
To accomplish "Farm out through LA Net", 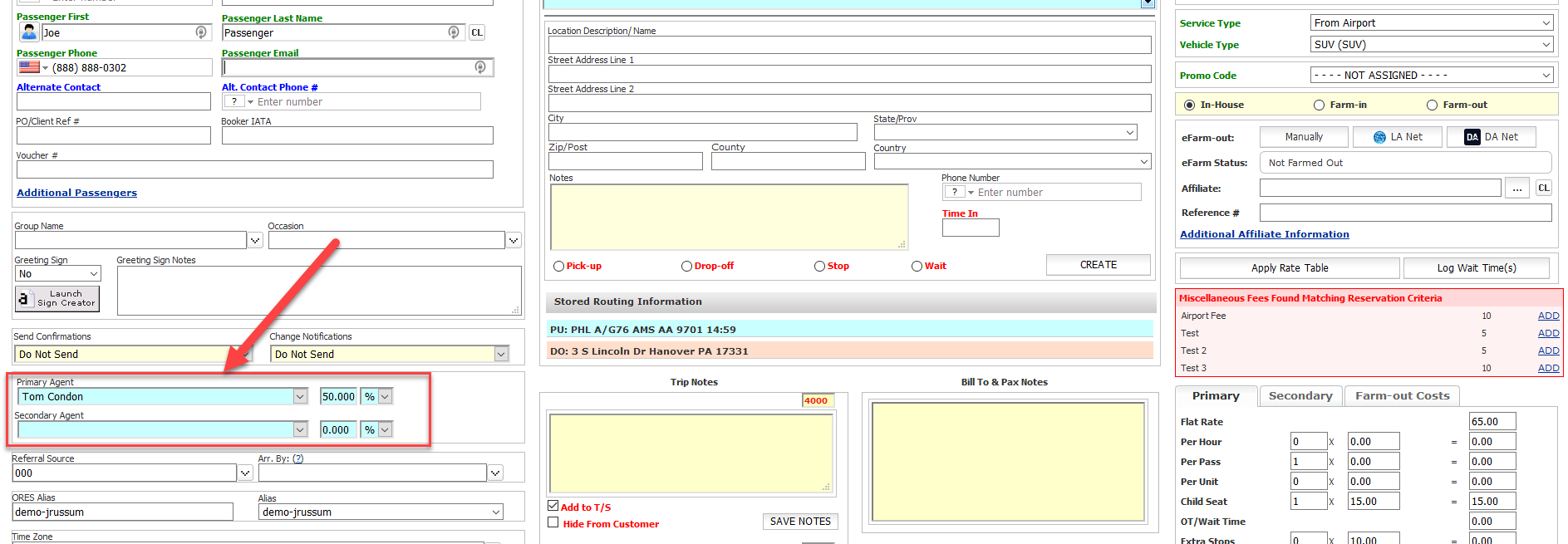I will [1398, 137].
